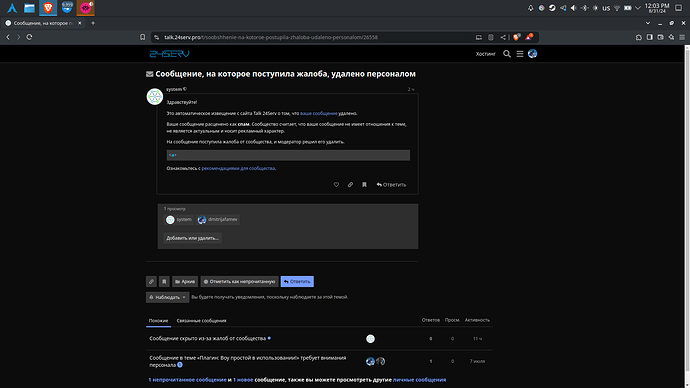Like the system post with the heart
The image size is (690, 388).
pyautogui.click(x=336, y=185)
